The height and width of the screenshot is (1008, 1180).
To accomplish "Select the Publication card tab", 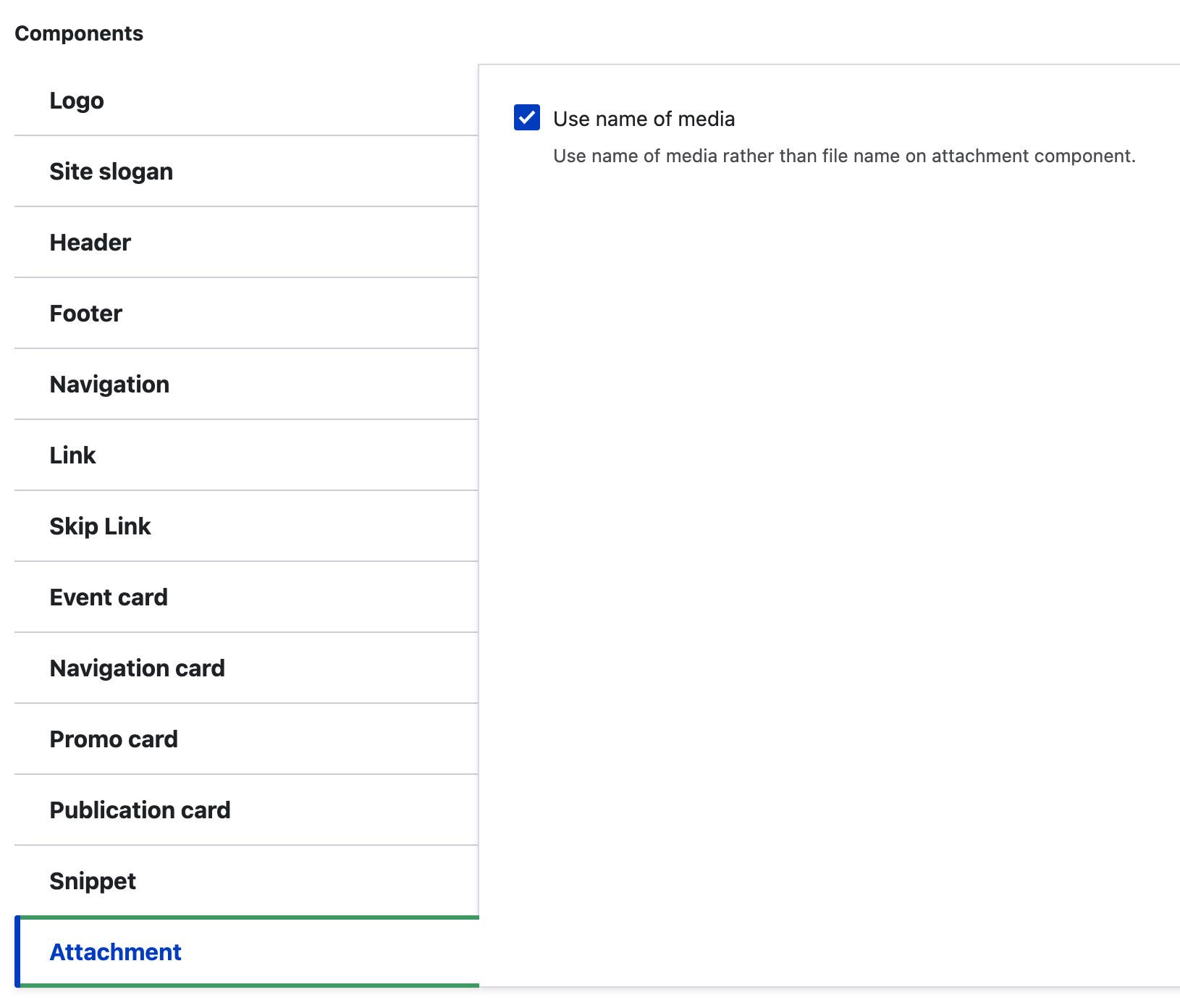I will click(x=140, y=810).
